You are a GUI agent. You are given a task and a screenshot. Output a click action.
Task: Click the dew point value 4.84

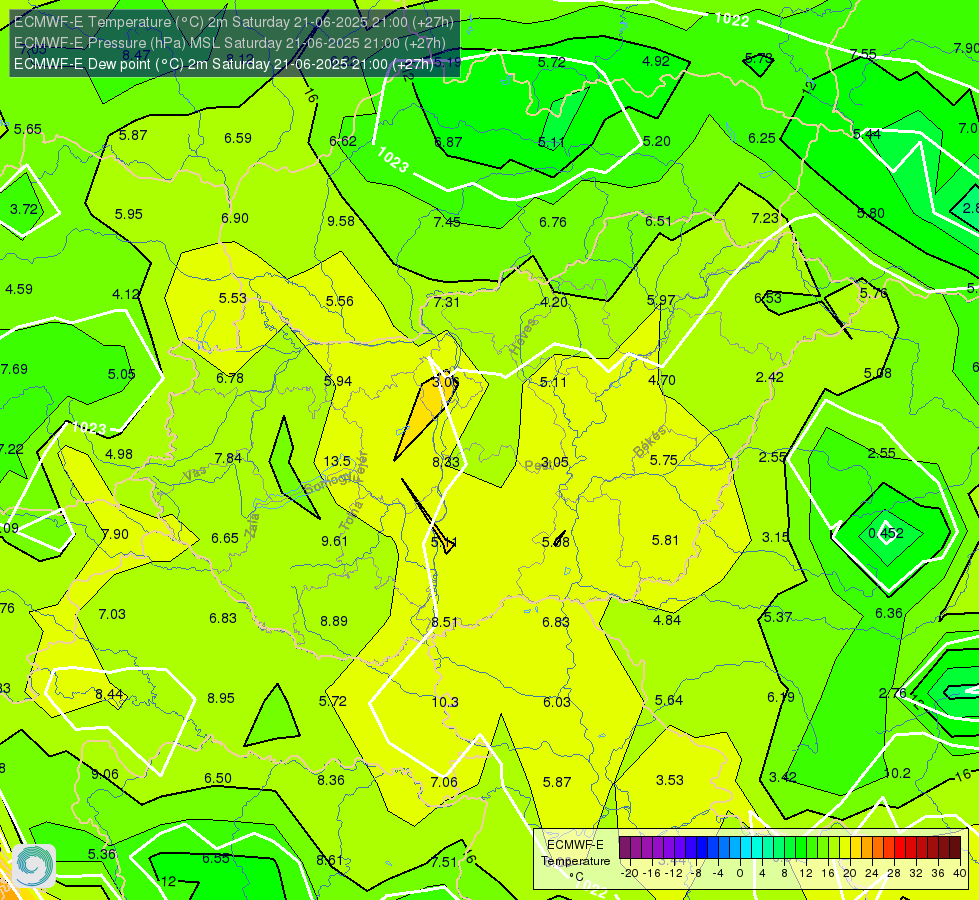click(x=667, y=620)
